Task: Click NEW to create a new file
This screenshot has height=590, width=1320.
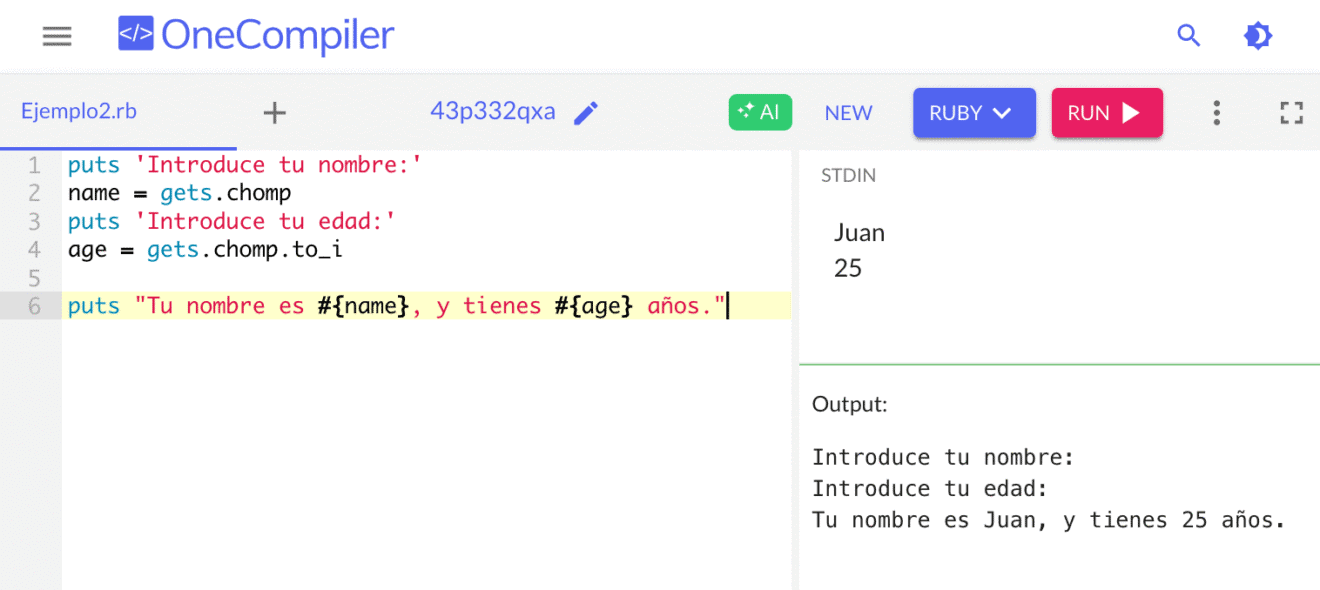Action: tap(848, 113)
